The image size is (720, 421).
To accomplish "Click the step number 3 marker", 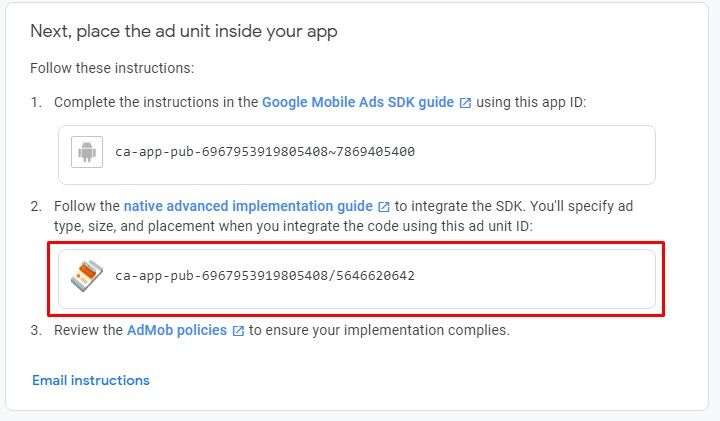I will [36, 329].
